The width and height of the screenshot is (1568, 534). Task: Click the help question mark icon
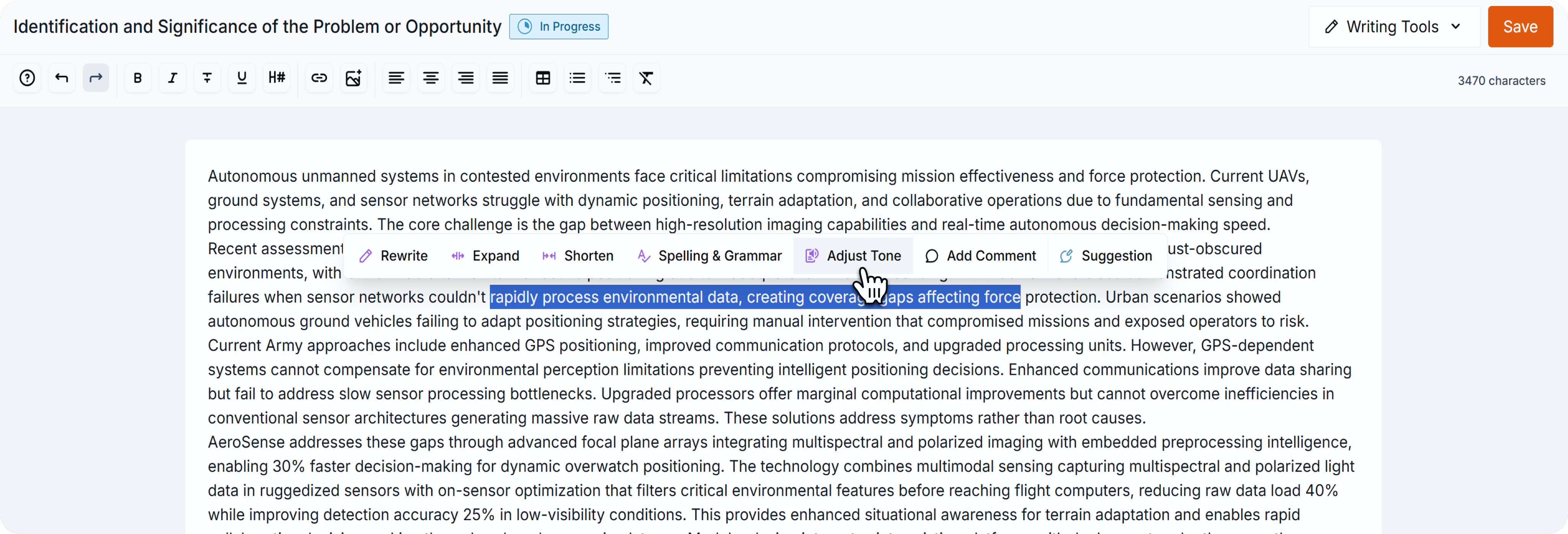tap(27, 78)
